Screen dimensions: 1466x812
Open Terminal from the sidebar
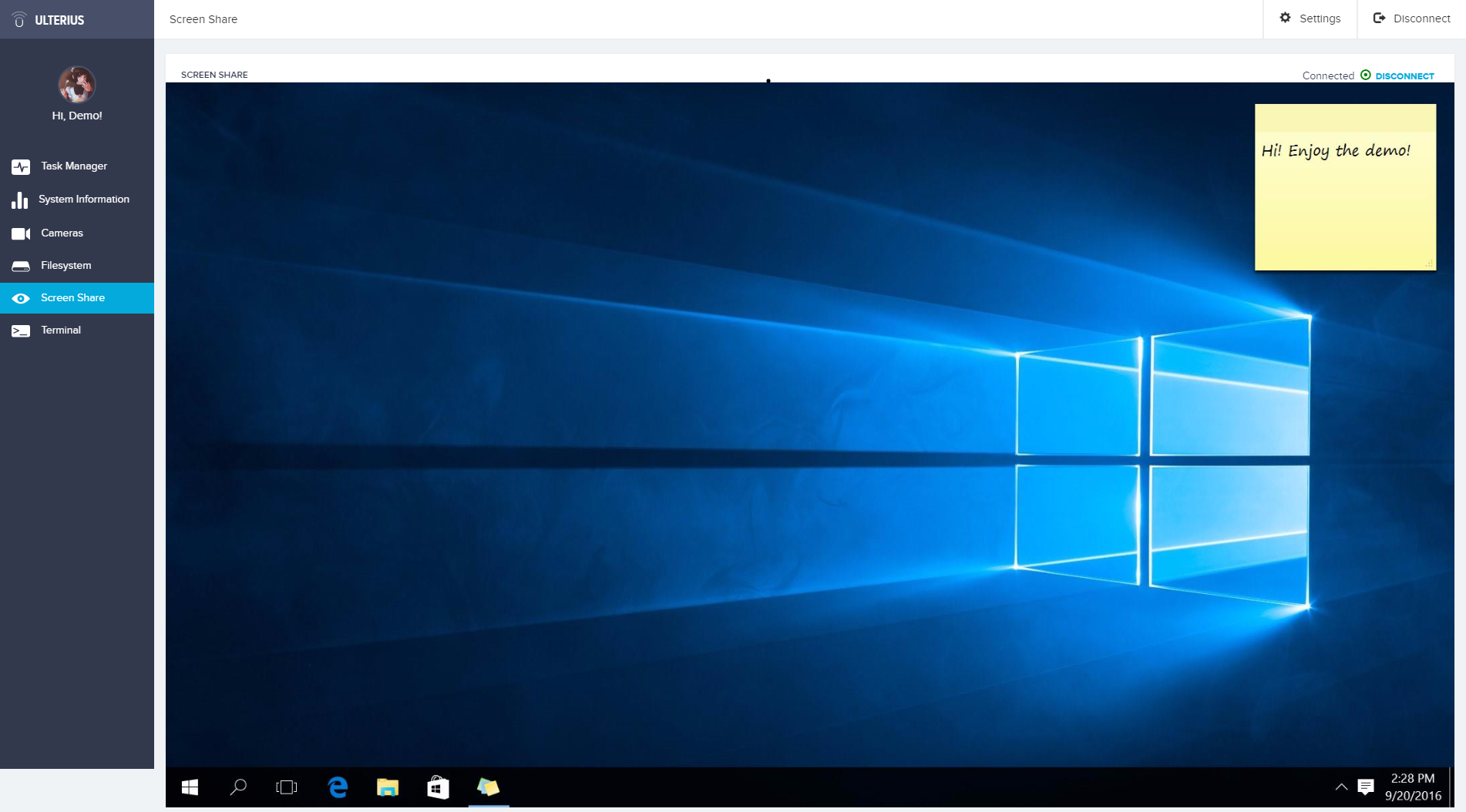[60, 331]
